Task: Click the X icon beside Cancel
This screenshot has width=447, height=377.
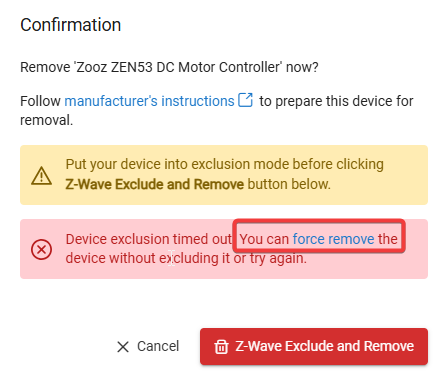Action: (x=123, y=347)
